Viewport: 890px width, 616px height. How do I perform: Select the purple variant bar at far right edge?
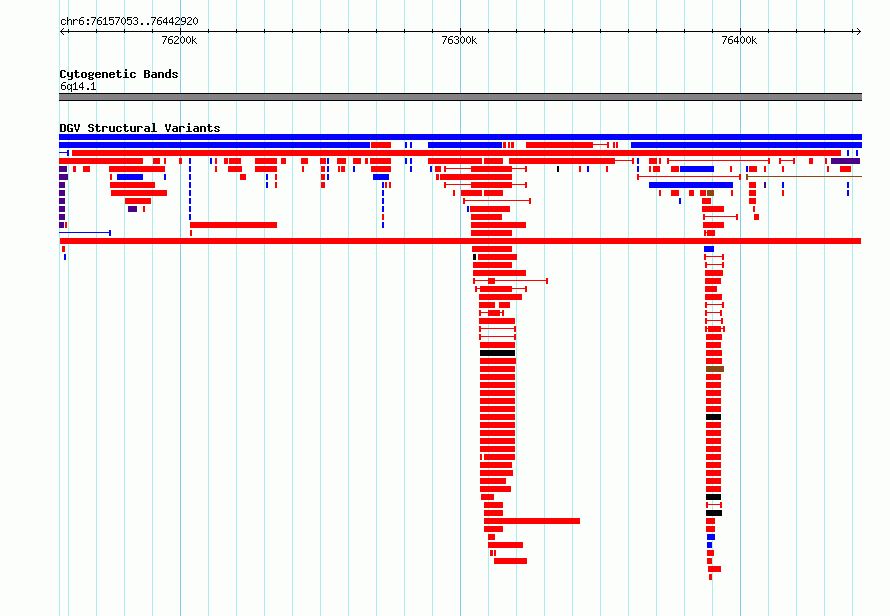[x=845, y=161]
